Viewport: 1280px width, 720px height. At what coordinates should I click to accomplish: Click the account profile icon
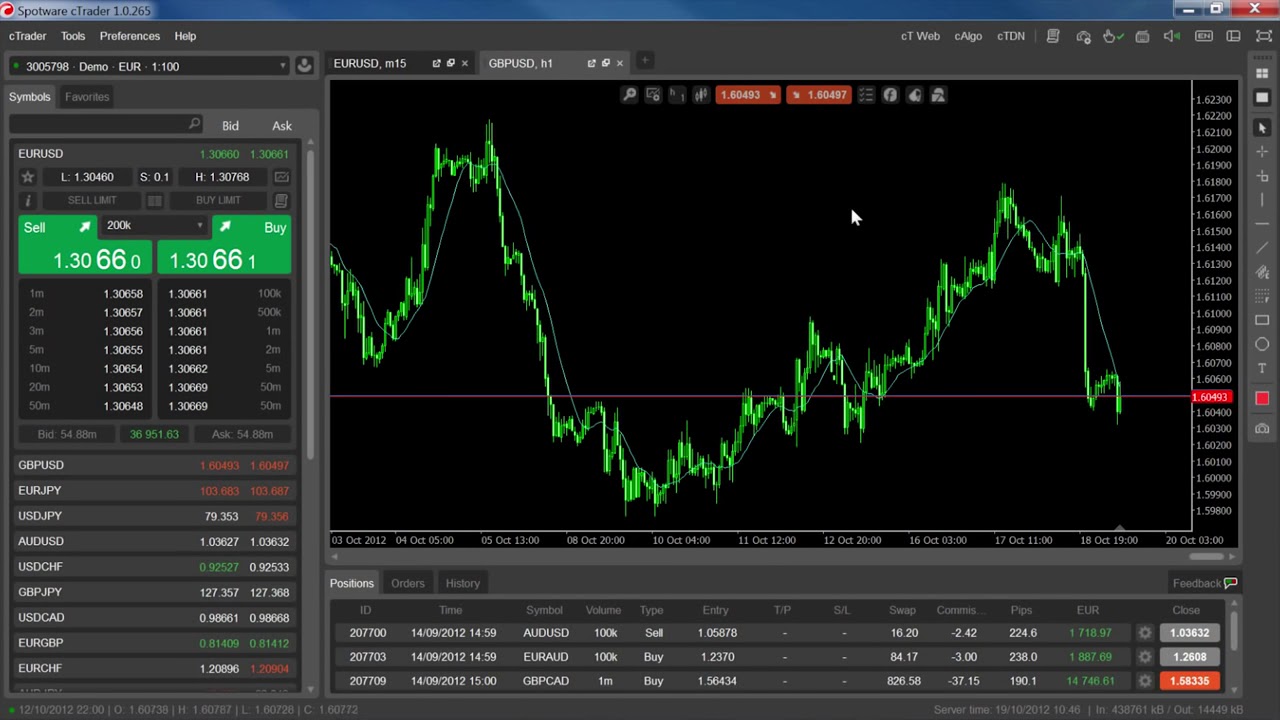click(304, 66)
